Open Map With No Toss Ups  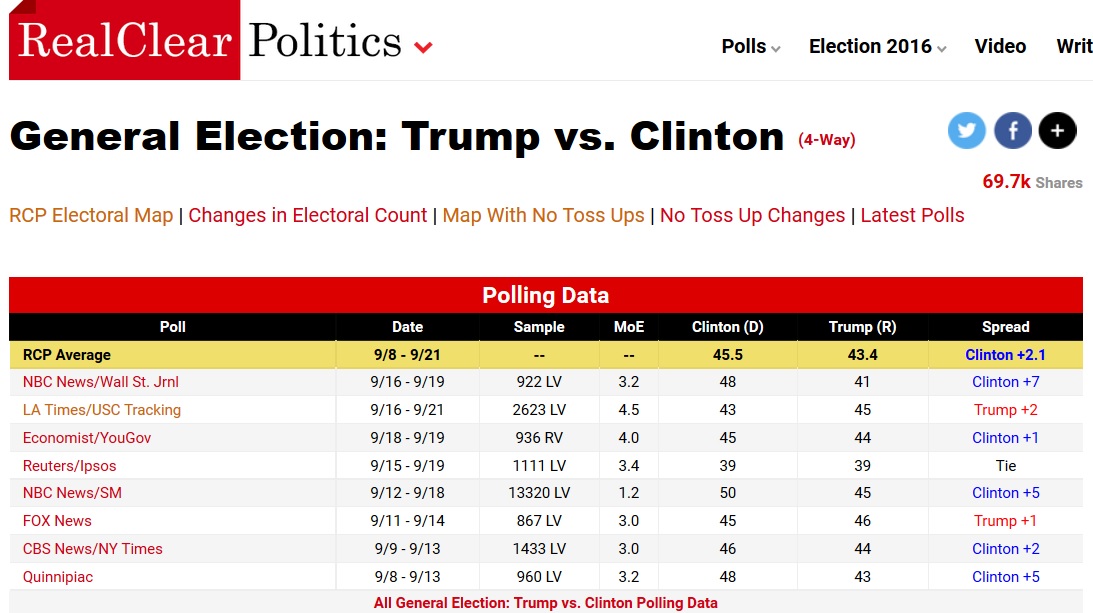click(x=543, y=215)
